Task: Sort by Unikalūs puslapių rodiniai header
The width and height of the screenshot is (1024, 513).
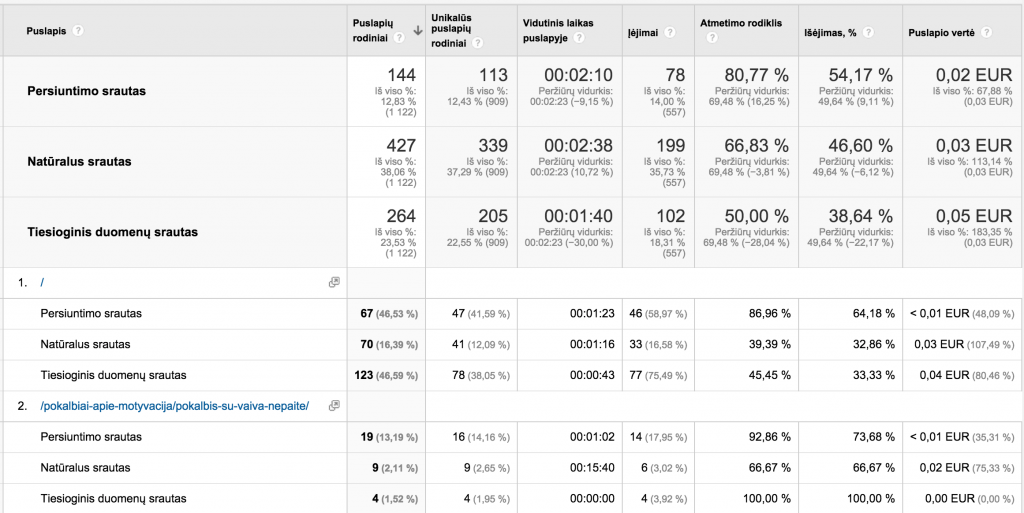Action: pos(451,30)
